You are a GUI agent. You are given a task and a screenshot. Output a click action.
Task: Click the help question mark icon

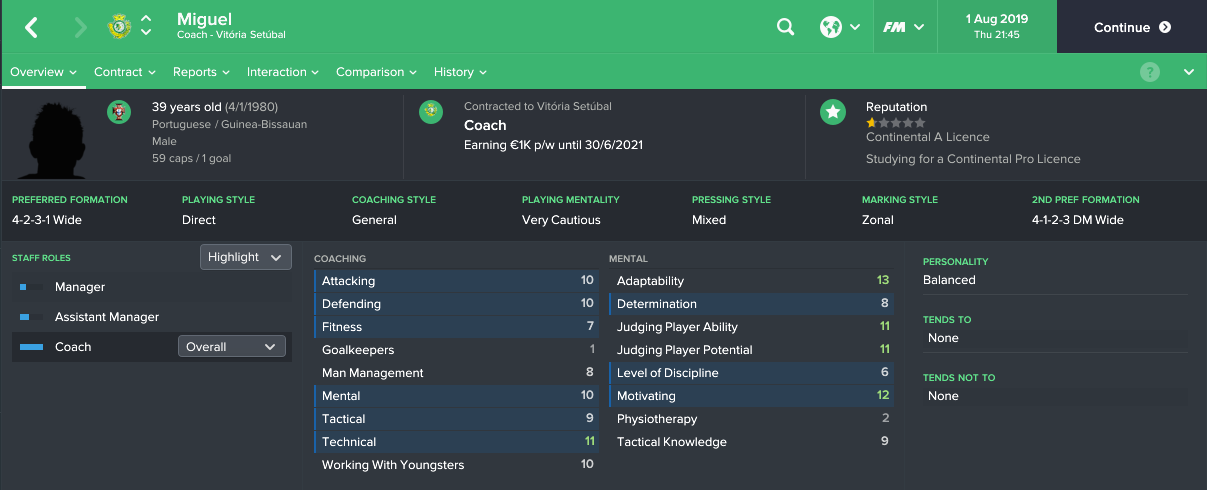coord(1150,72)
